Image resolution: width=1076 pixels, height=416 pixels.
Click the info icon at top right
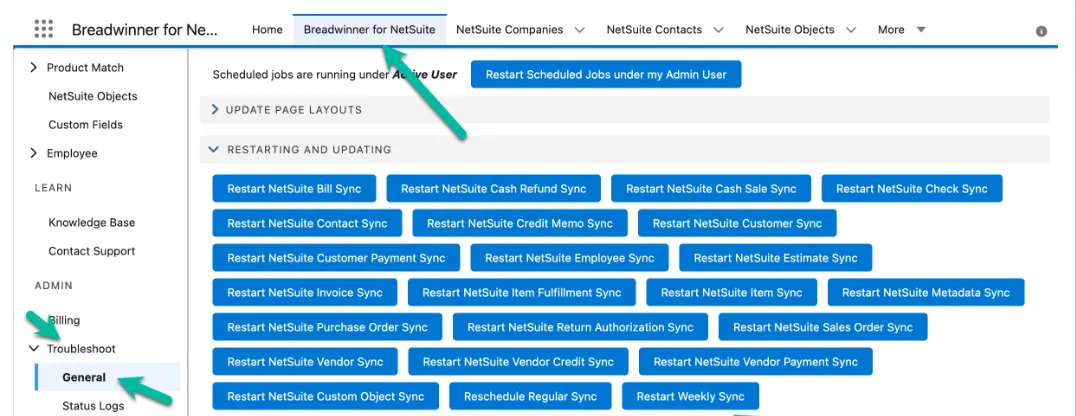(1041, 31)
